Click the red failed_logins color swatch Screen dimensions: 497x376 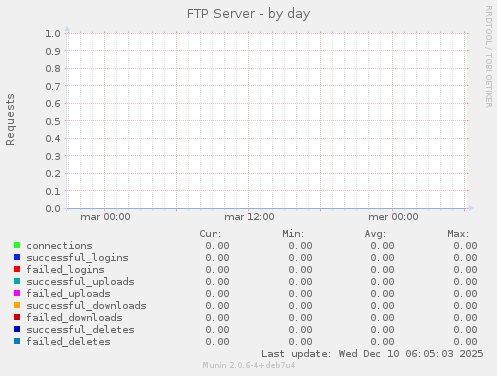[x=17, y=269]
